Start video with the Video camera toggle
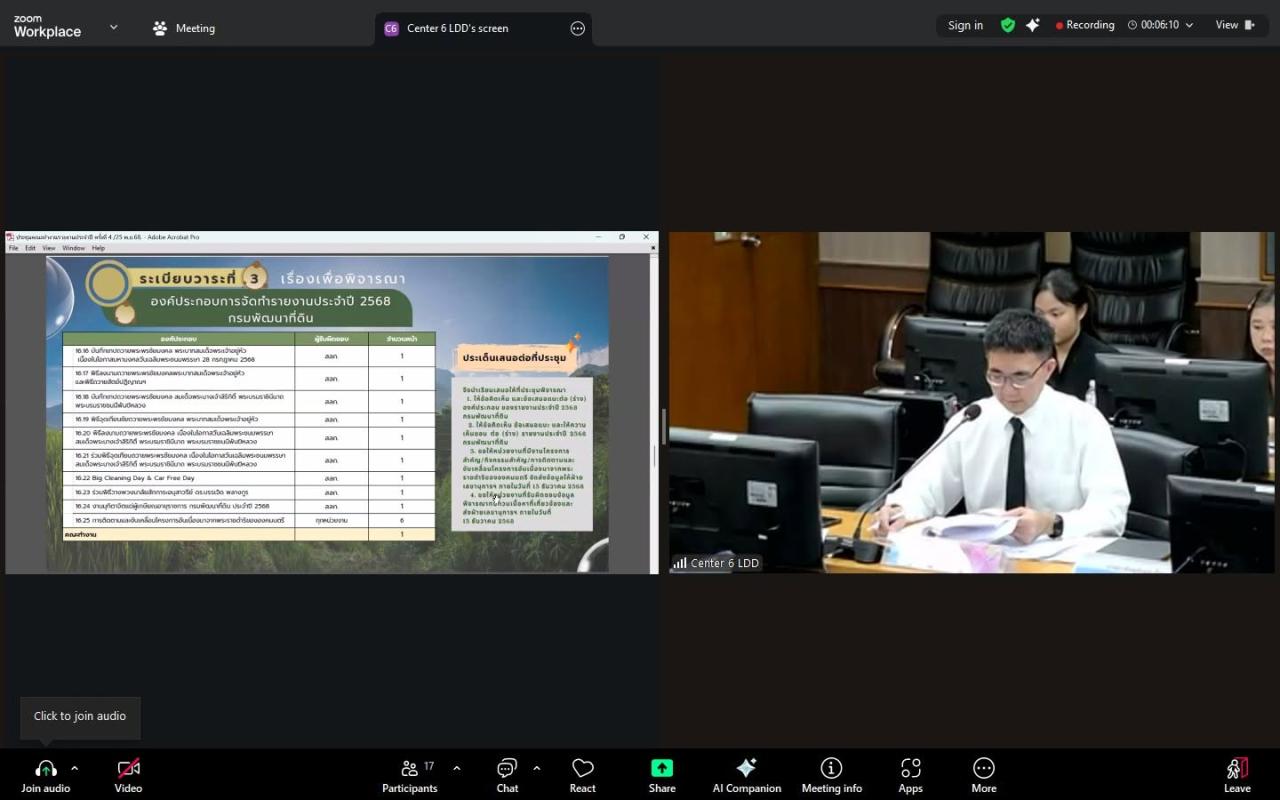1280x800 pixels. point(128,775)
